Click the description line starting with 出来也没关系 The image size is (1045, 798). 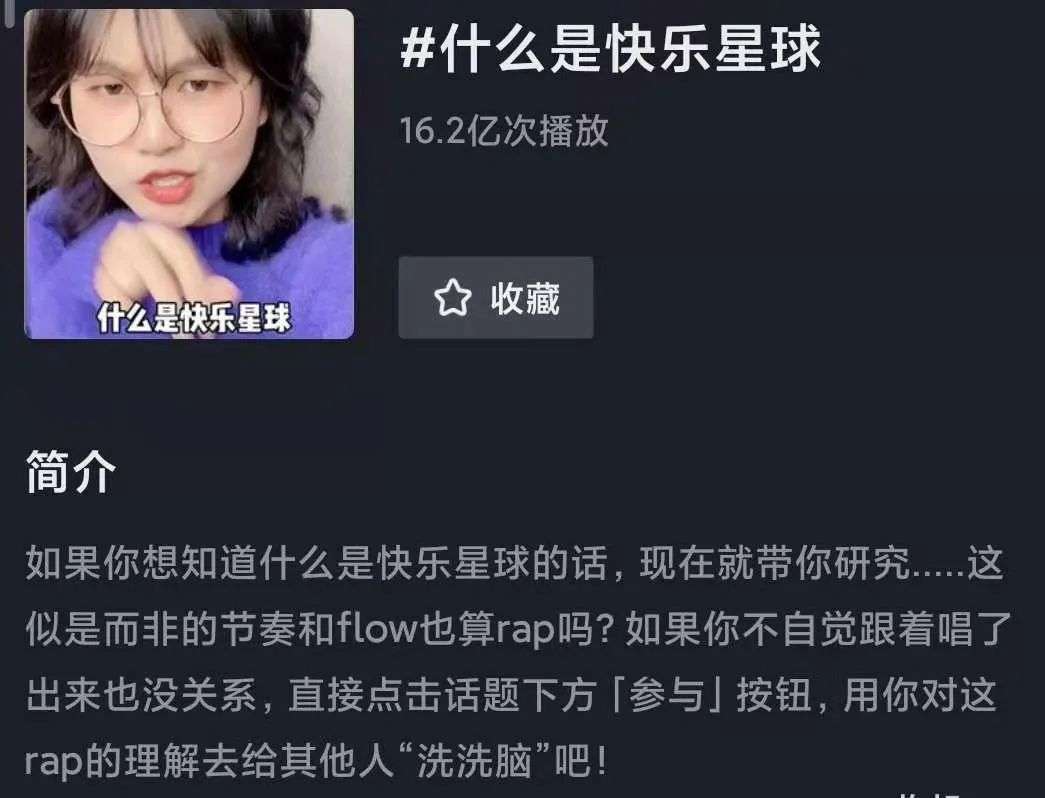coord(511,695)
